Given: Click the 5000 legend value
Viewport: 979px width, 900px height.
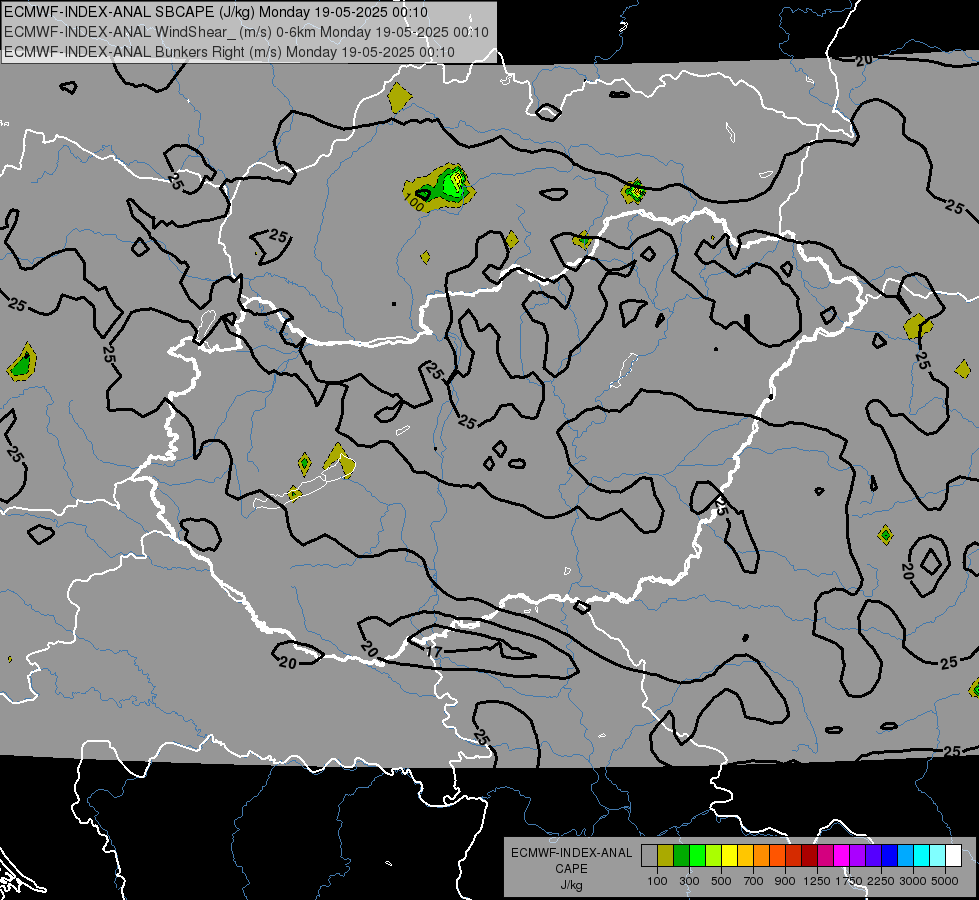Looking at the screenshot, I should (x=945, y=881).
